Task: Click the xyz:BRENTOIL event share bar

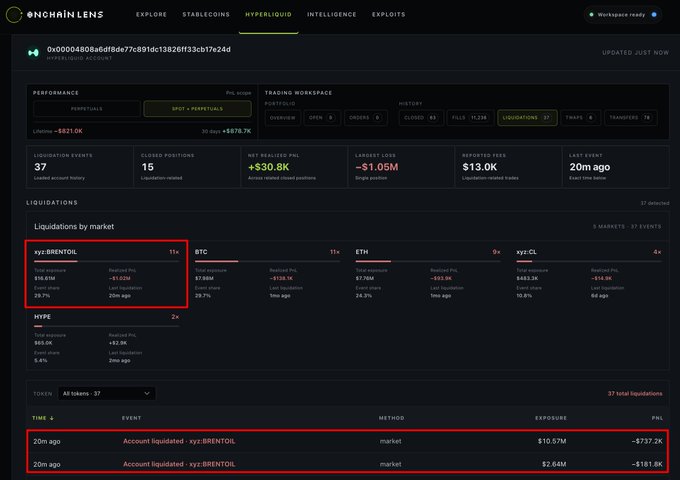Action: point(107,261)
